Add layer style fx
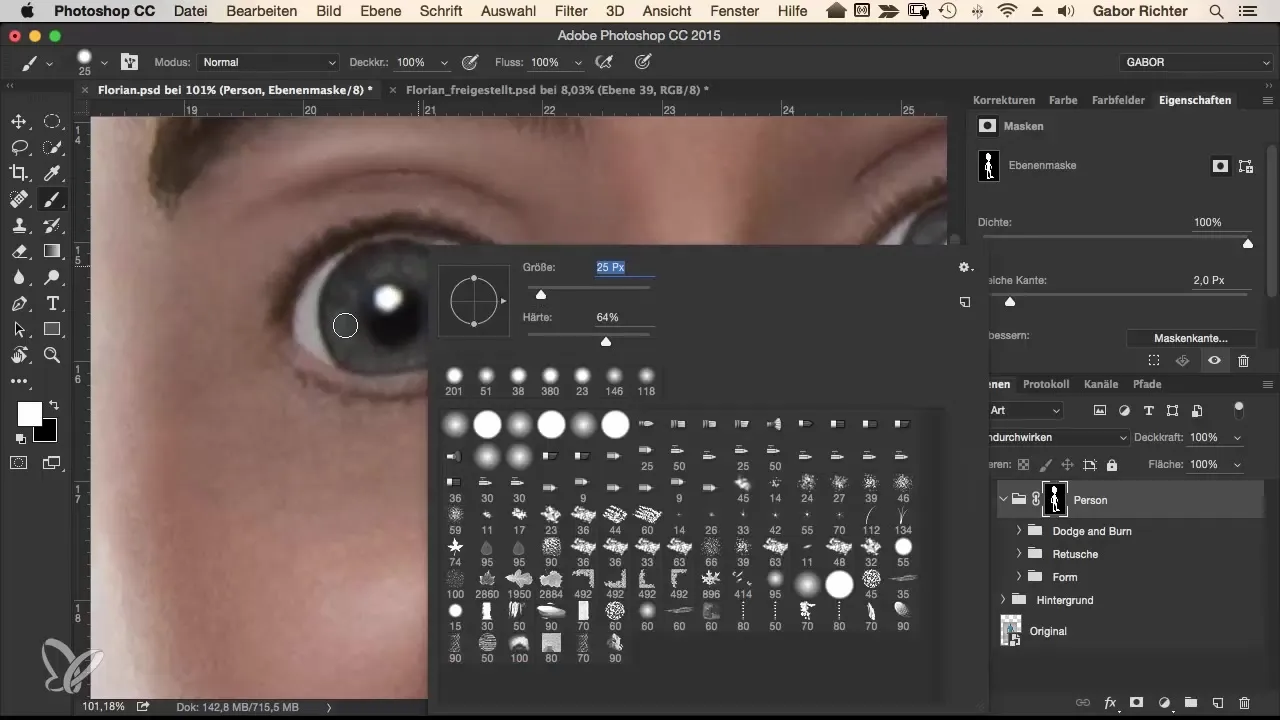The image size is (1280, 720). [1110, 704]
